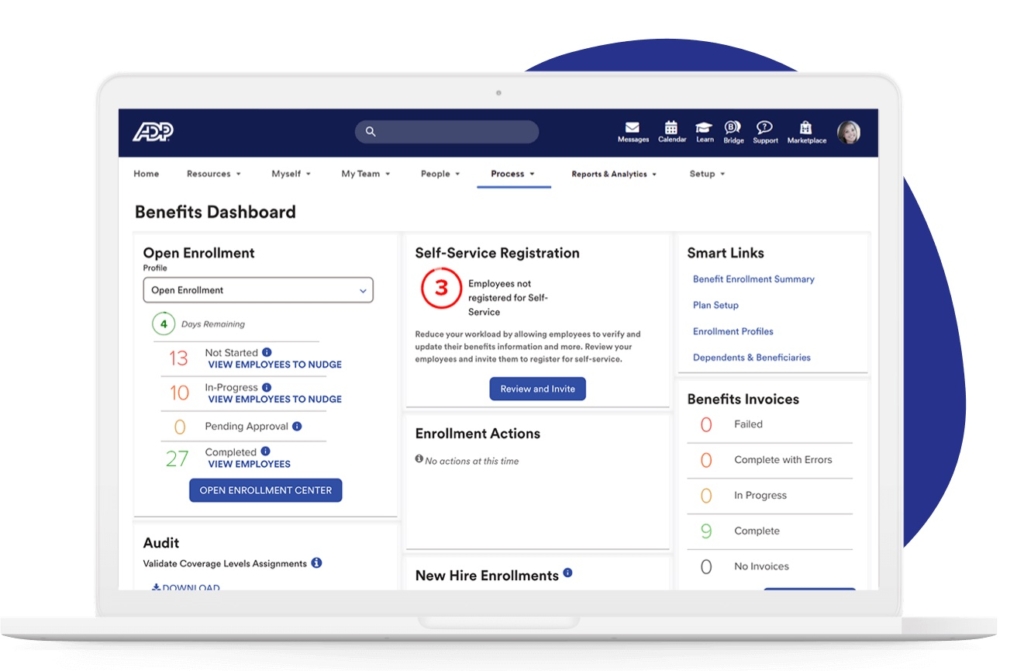
Task: Open the Messages icon
Action: 632,130
